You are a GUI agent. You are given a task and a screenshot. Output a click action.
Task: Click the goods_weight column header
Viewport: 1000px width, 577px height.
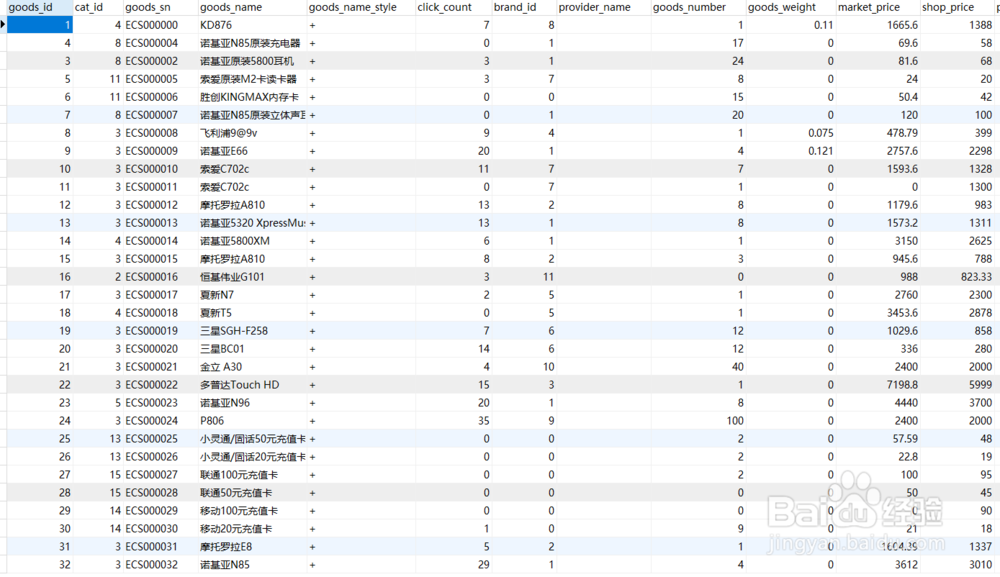791,7
